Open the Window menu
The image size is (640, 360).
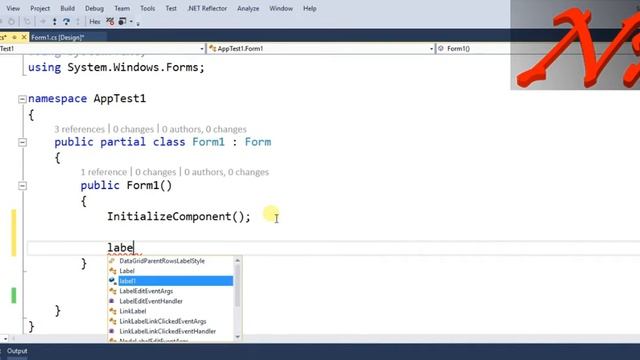click(x=281, y=8)
